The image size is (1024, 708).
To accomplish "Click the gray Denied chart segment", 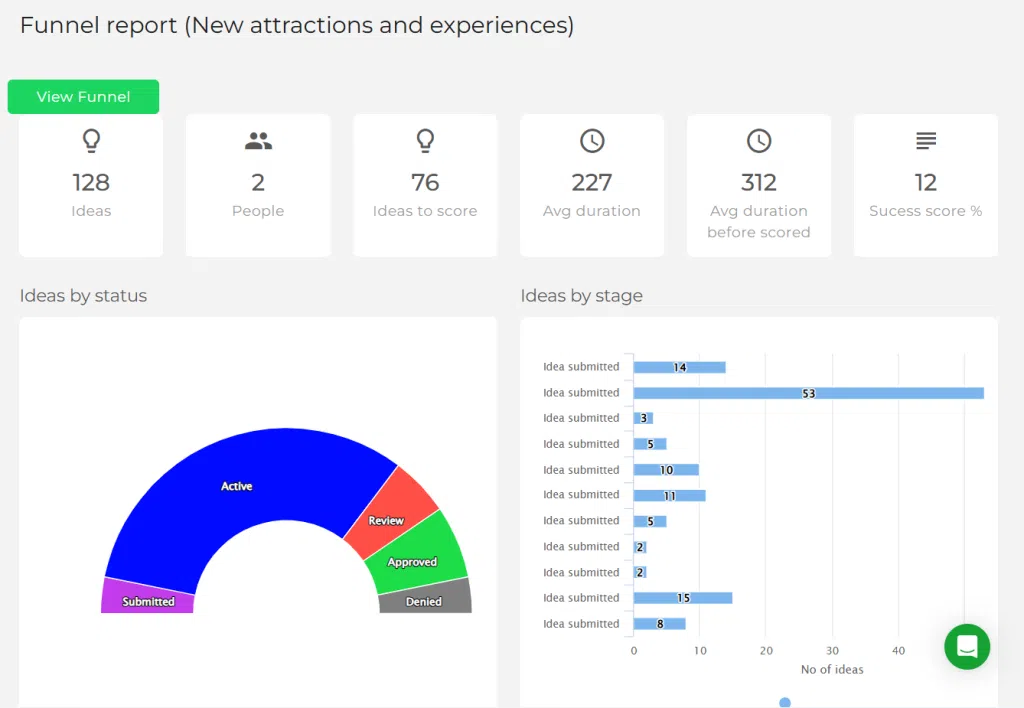I will coord(424,598).
